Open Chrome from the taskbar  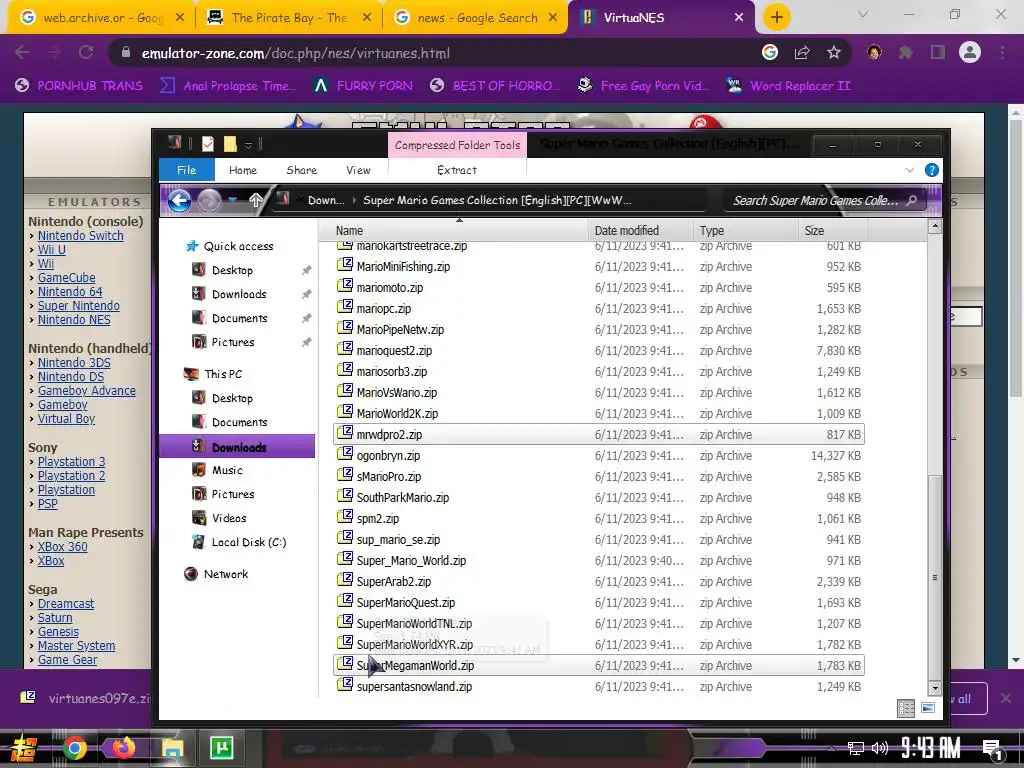(74, 748)
